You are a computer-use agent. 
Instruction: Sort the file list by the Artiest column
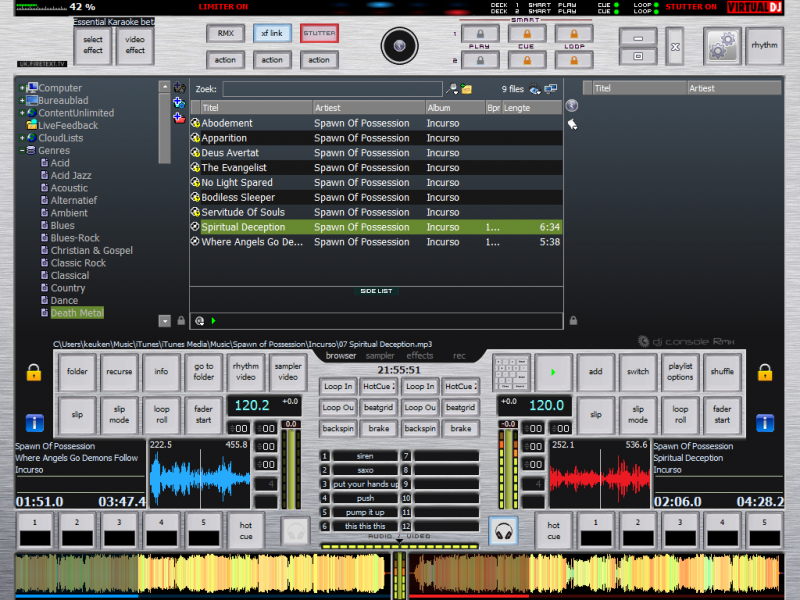click(369, 108)
